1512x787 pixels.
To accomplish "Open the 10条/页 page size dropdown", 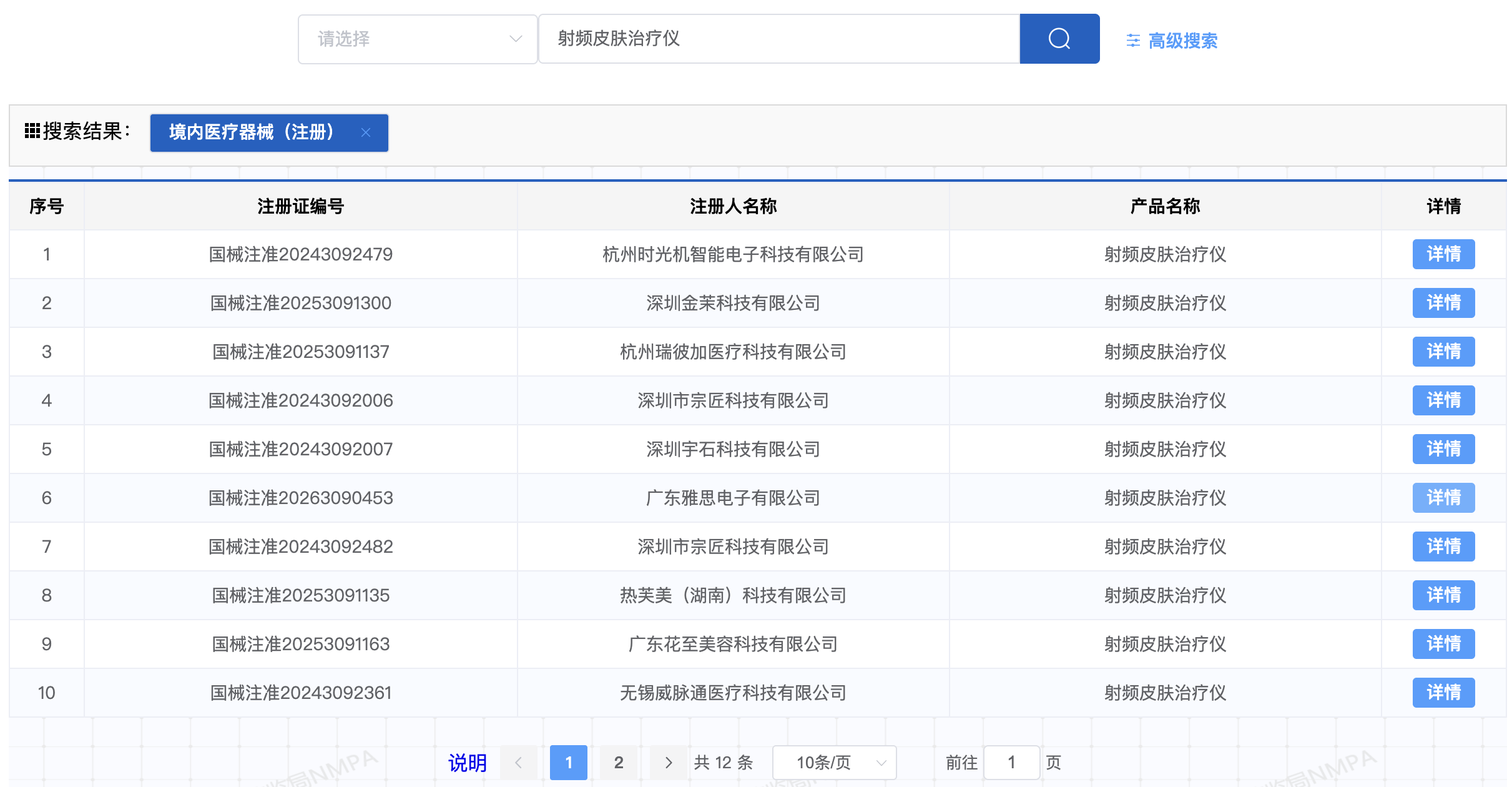I will (834, 763).
